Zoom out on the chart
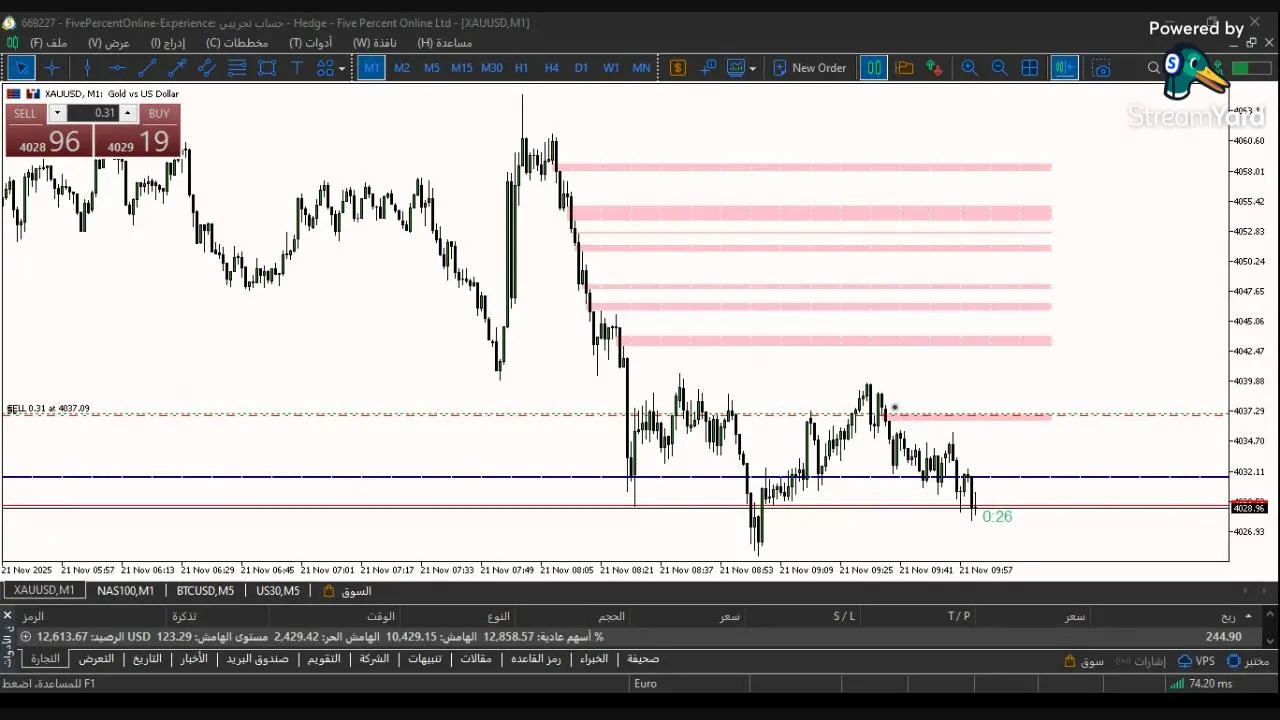The width and height of the screenshot is (1280, 720). 999,68
